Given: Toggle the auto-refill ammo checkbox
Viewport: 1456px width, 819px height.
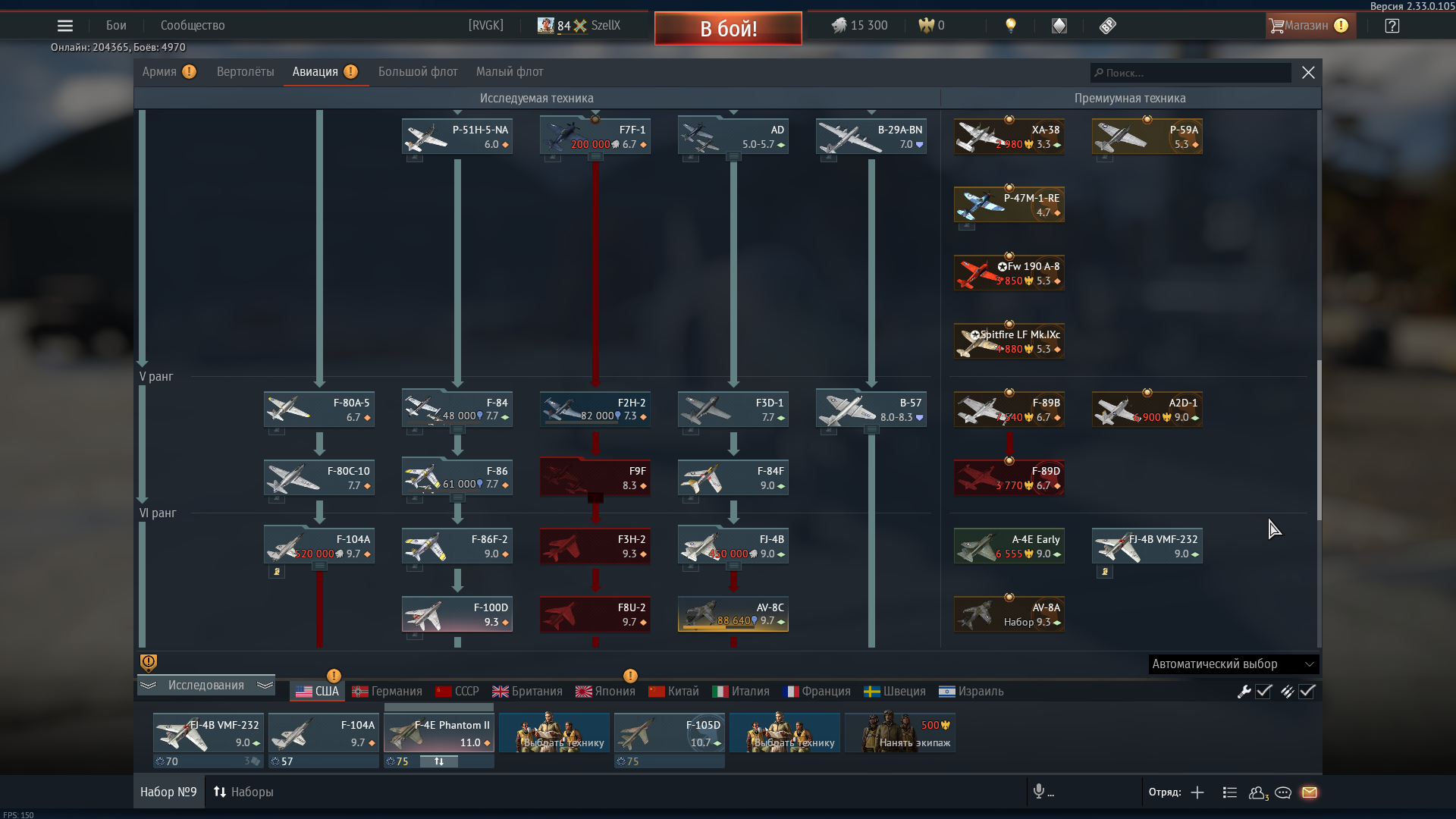Looking at the screenshot, I should pos(1307,692).
